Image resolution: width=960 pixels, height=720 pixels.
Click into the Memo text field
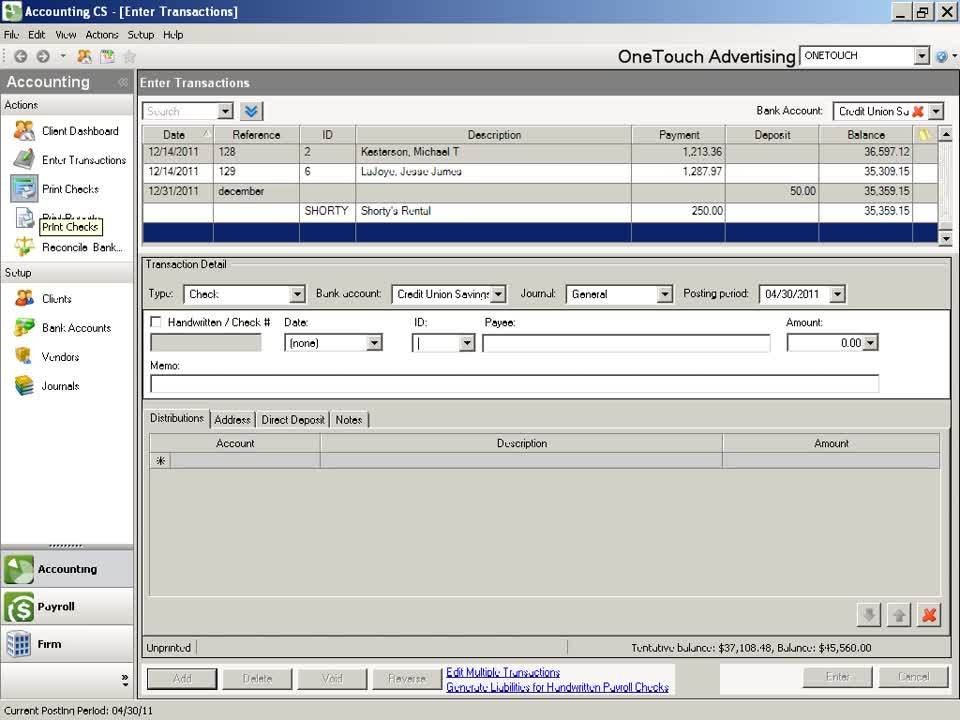[514, 384]
